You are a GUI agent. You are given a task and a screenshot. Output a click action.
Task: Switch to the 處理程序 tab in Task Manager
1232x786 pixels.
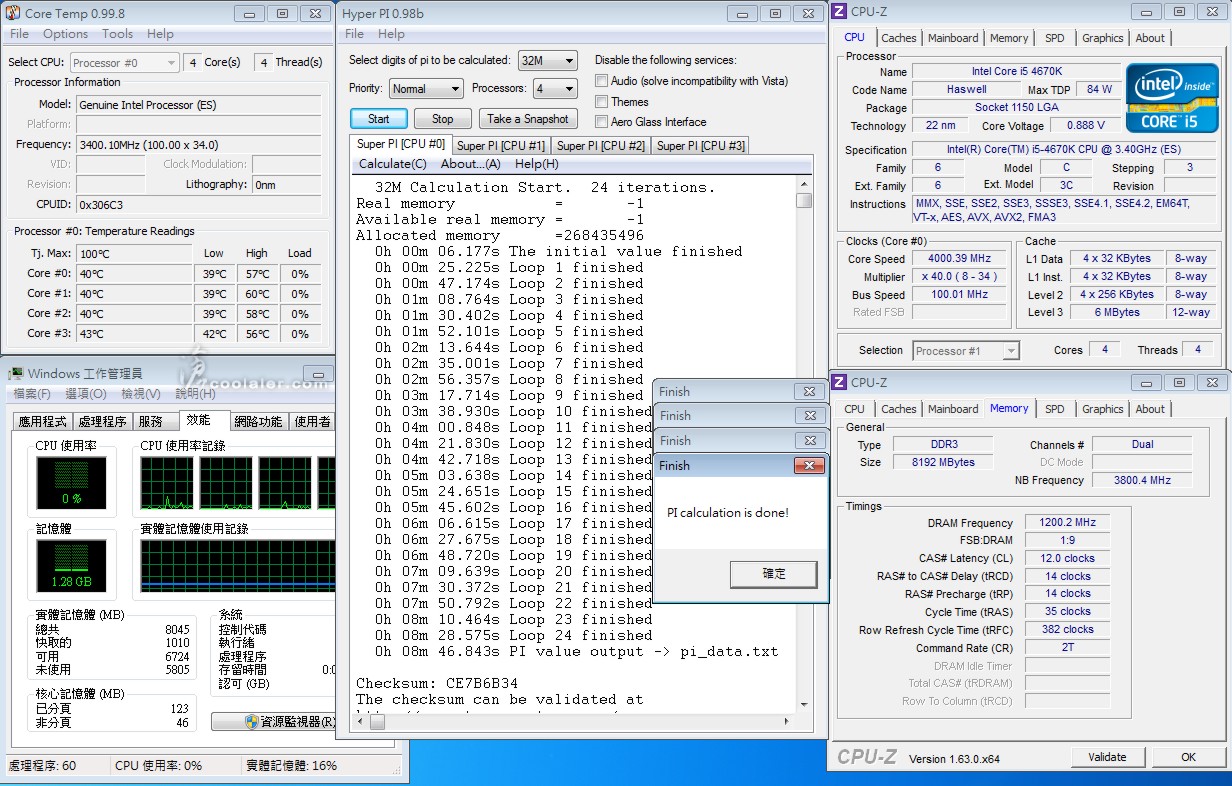103,422
